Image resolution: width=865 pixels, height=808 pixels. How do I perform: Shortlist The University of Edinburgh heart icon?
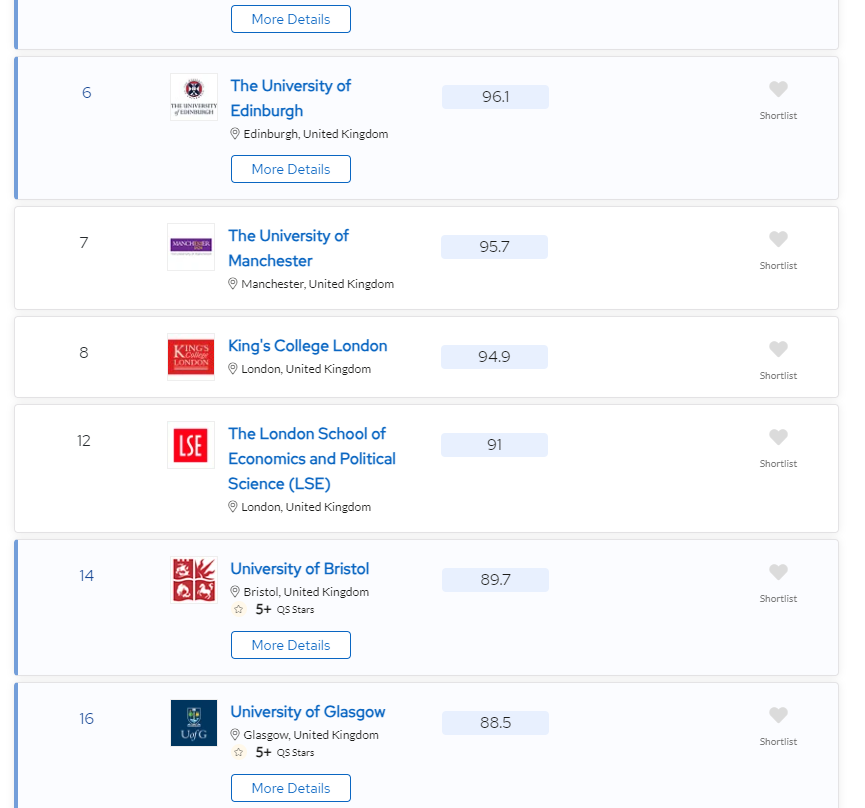(778, 89)
